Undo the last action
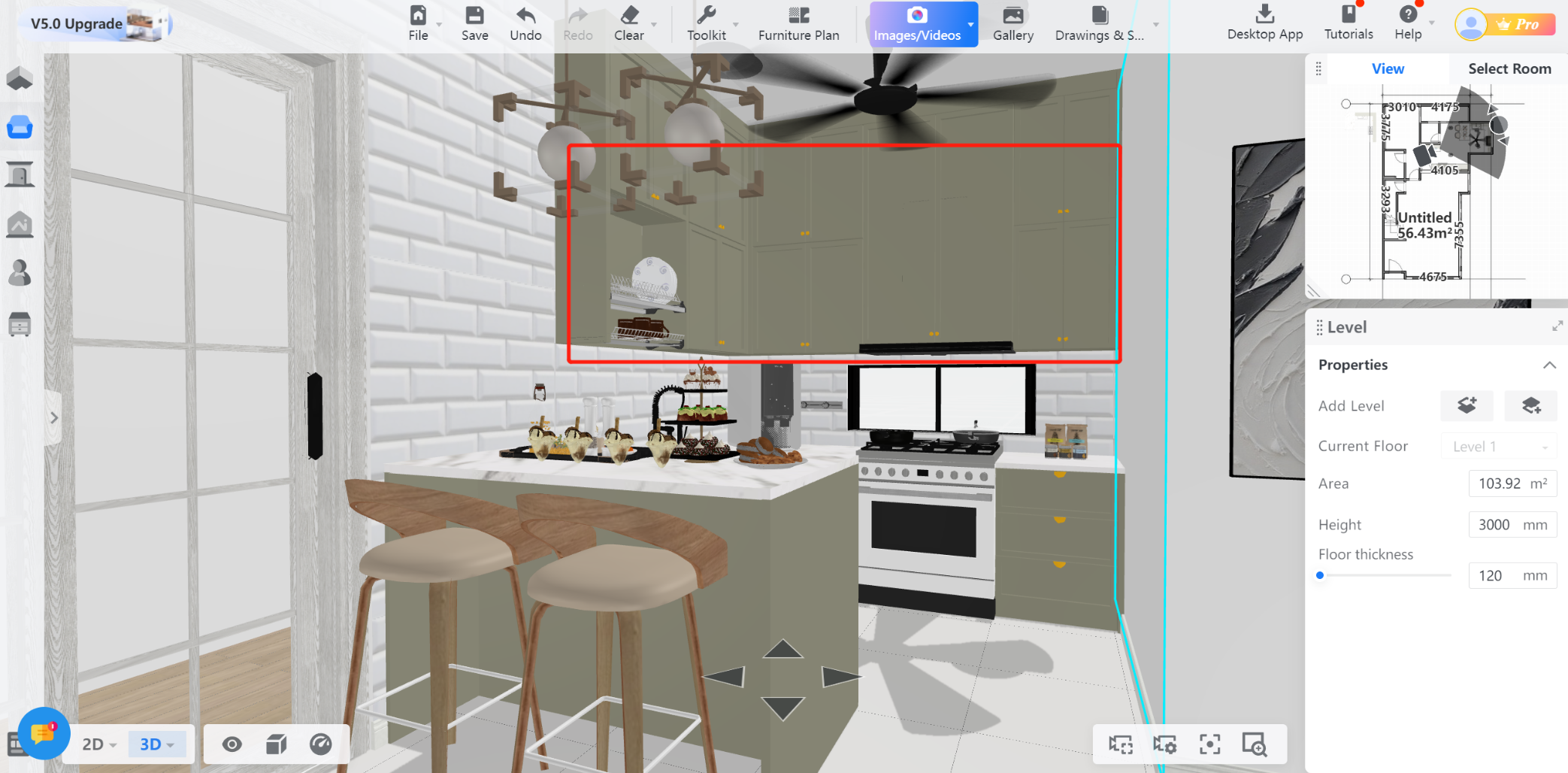The width and height of the screenshot is (1568, 773). (525, 16)
